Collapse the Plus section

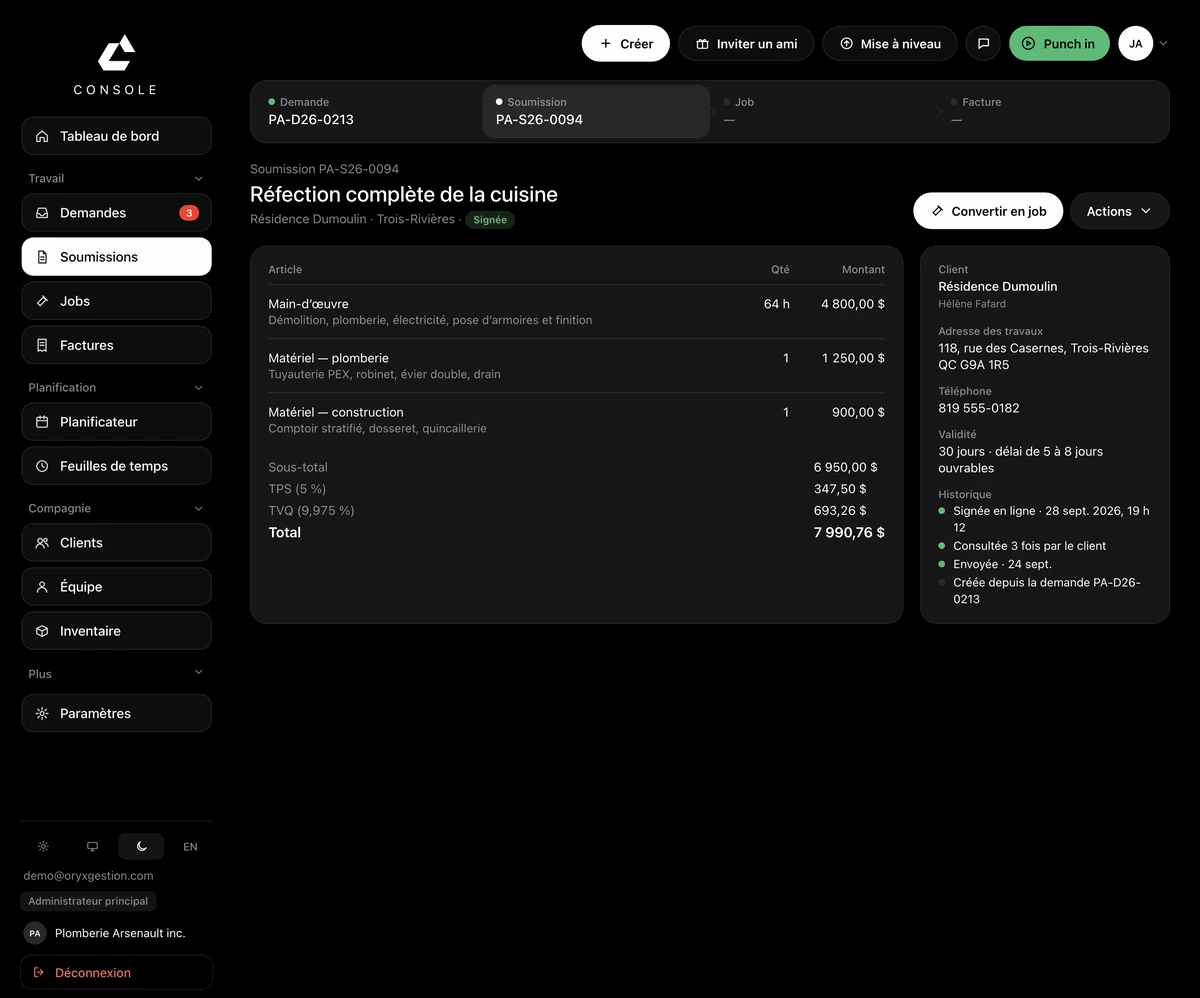coord(198,674)
